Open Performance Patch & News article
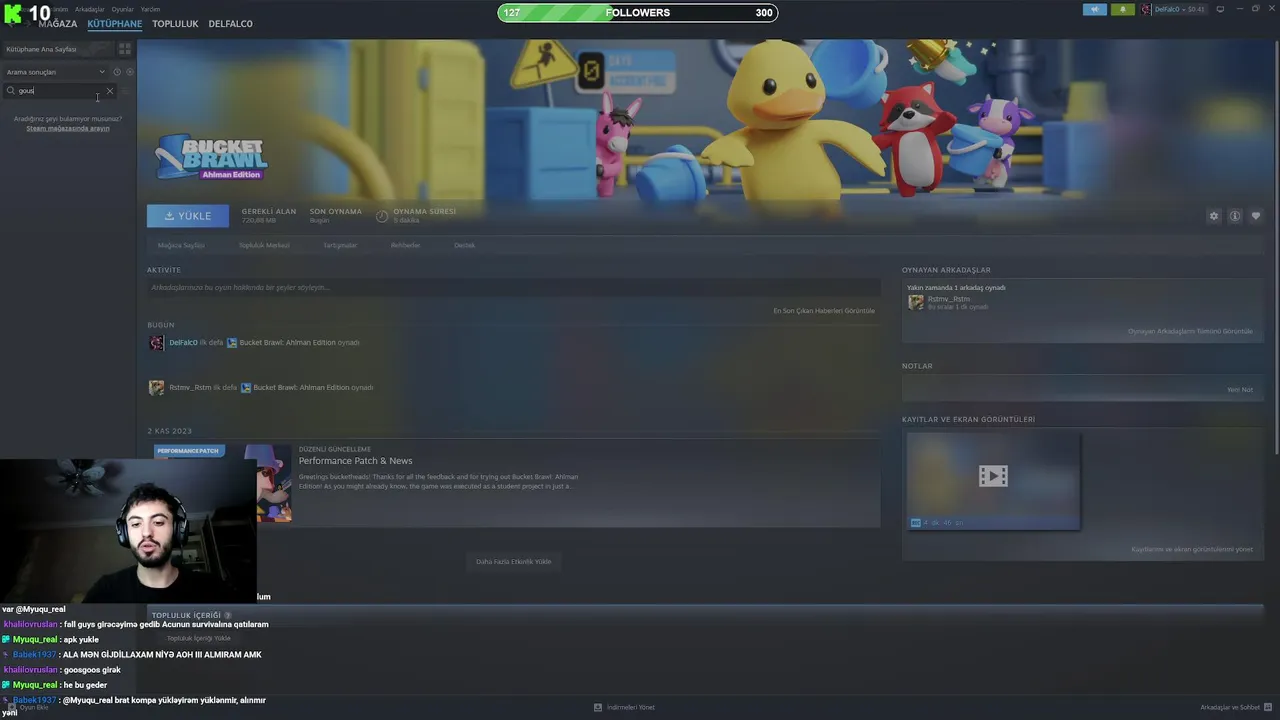The image size is (1280, 720). pyautogui.click(x=355, y=461)
